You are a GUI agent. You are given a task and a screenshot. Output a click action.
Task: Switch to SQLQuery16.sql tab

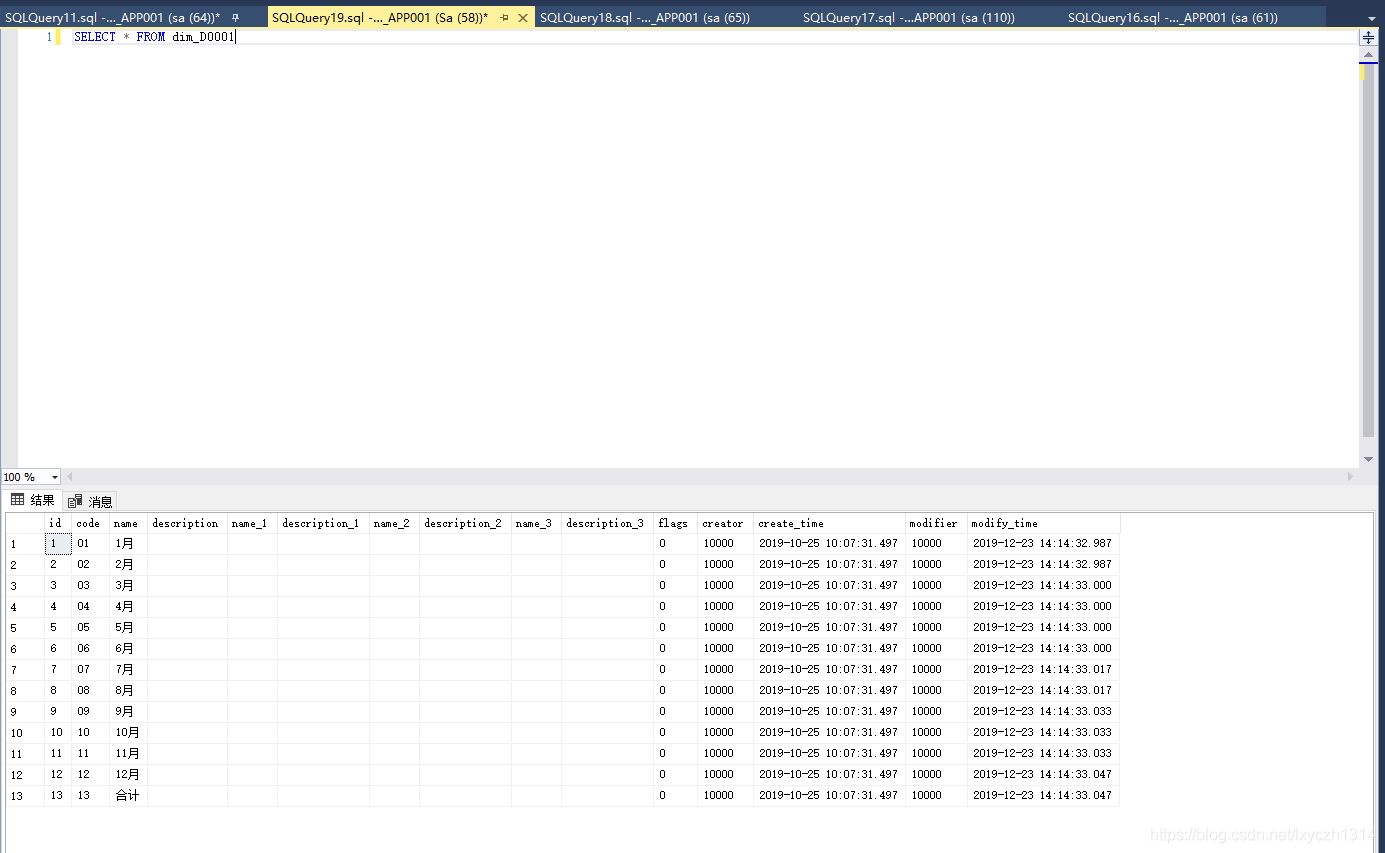[1173, 18]
